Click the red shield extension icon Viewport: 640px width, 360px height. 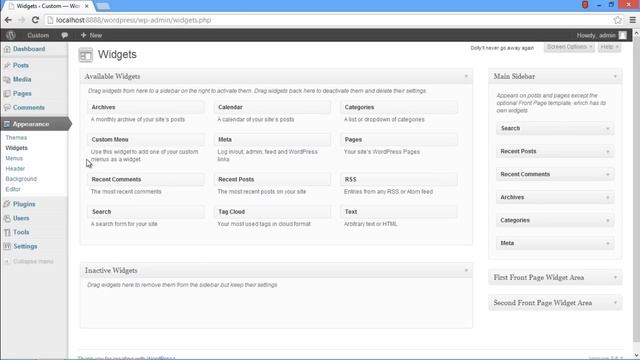click(585, 5)
